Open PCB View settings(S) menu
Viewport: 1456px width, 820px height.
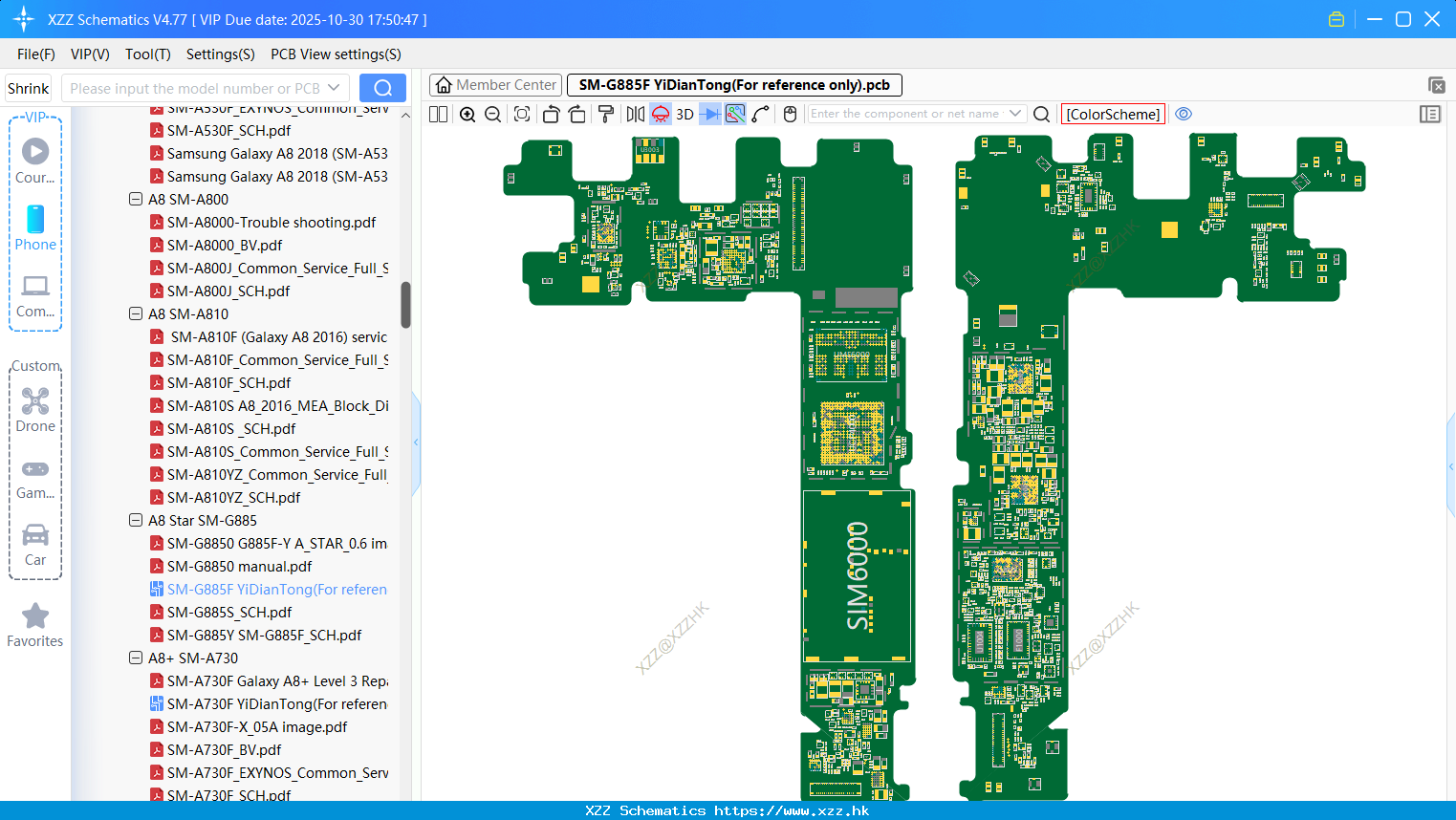click(336, 54)
